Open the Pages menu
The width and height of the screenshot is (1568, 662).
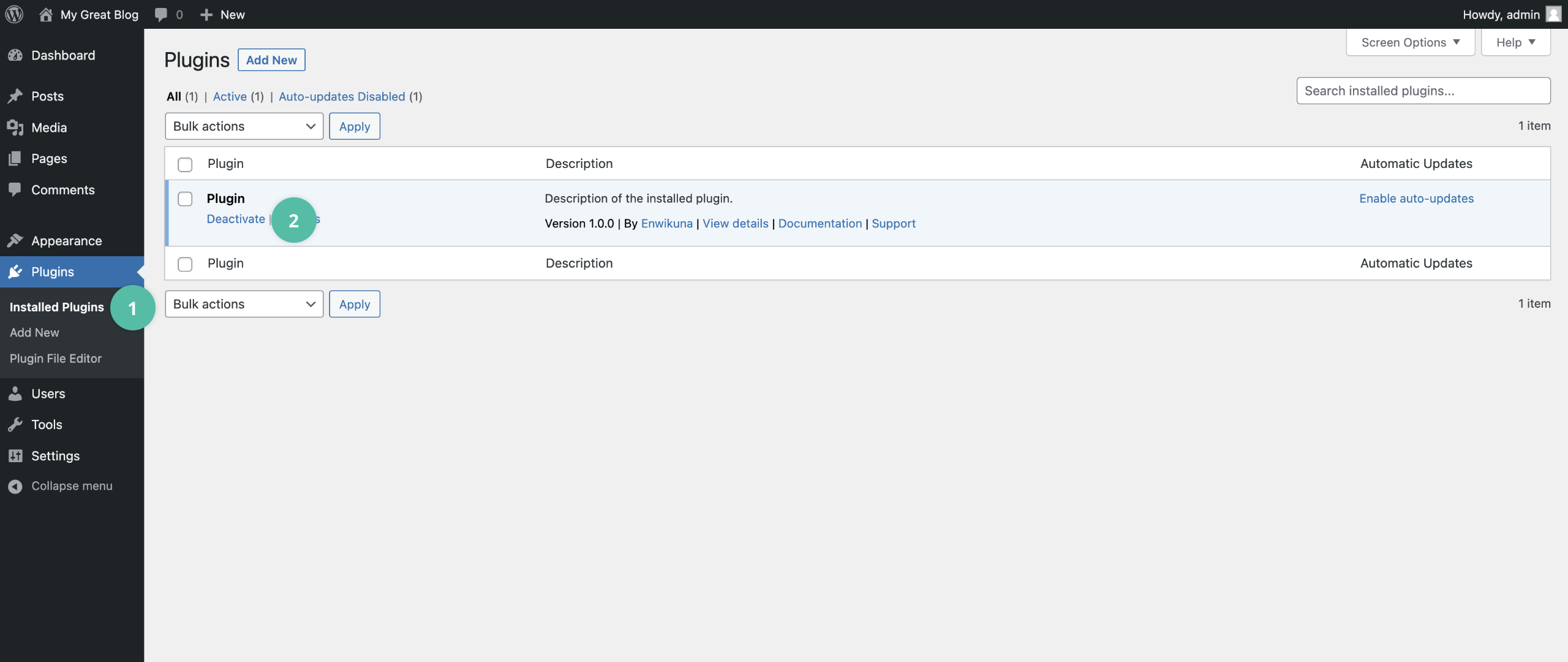click(49, 159)
